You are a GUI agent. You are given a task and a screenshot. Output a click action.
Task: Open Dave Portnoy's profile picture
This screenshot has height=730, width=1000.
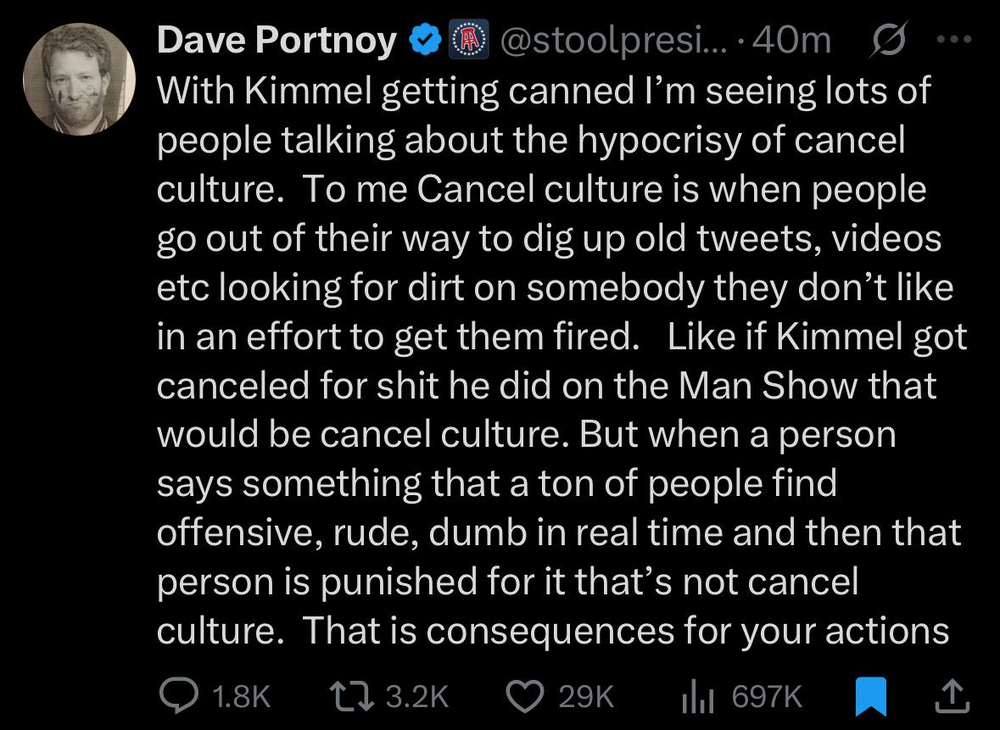pyautogui.click(x=78, y=77)
